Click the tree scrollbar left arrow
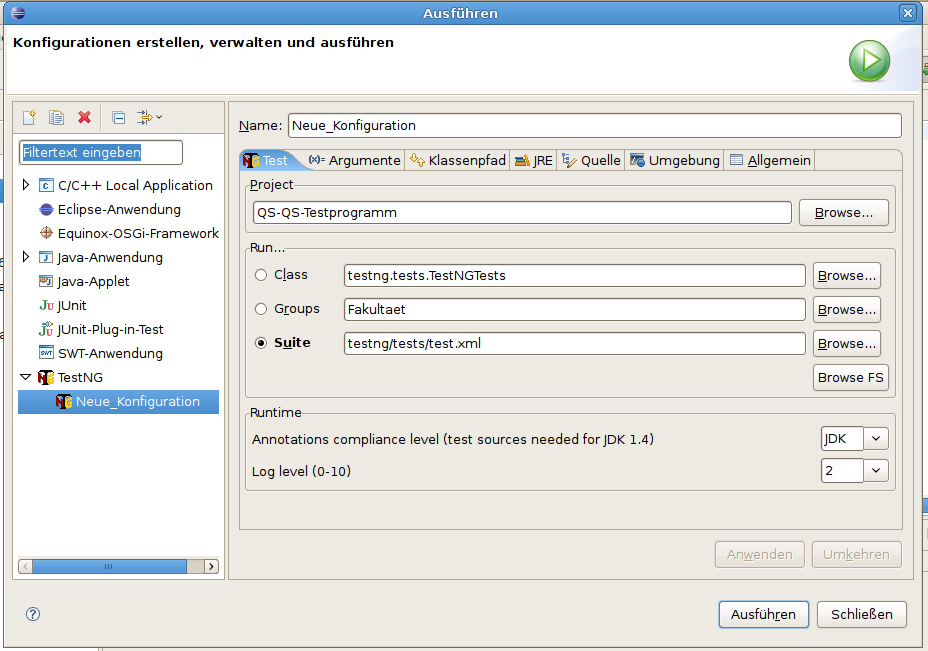 pos(25,566)
